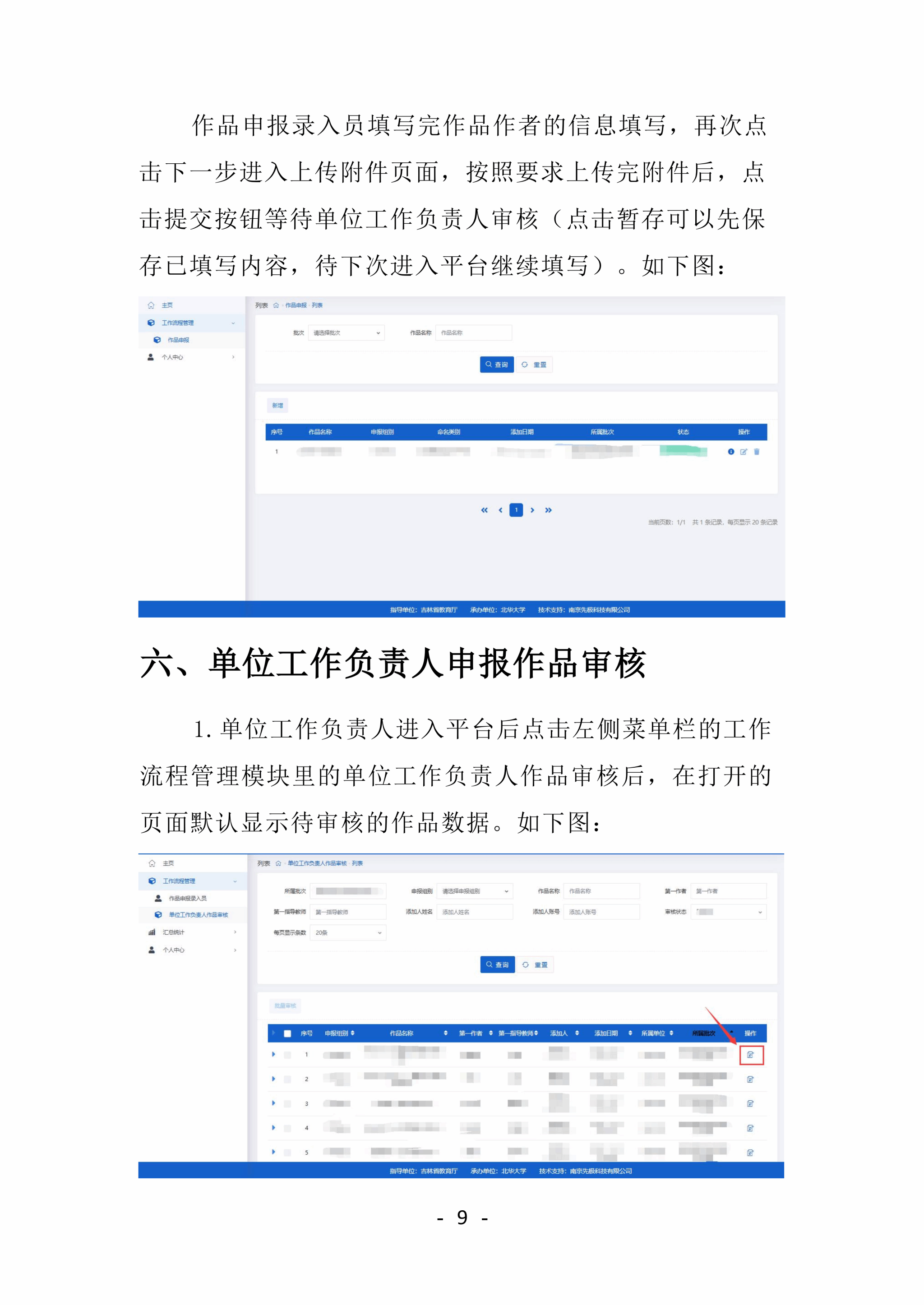Go to first page with double-left arrow
Screen dimensions: 924x1305
click(484, 510)
